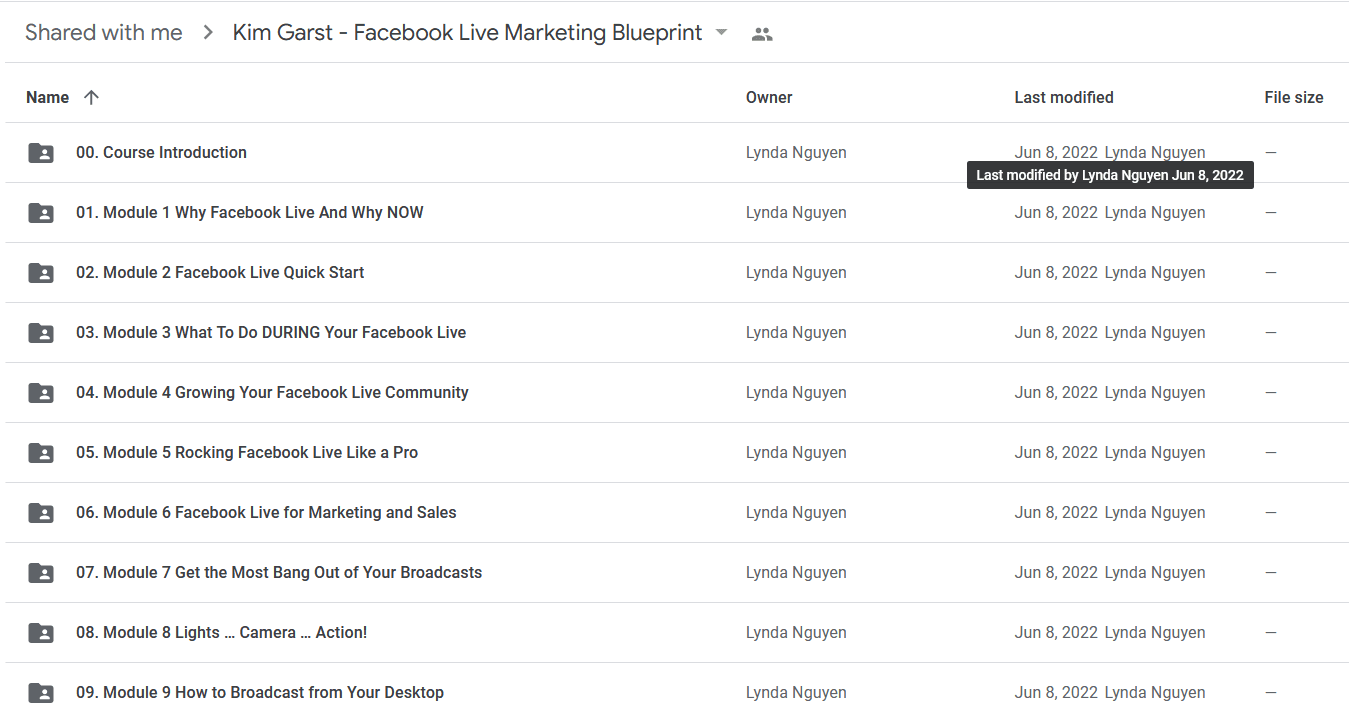Click the shared people icon beside folder title

(x=762, y=34)
